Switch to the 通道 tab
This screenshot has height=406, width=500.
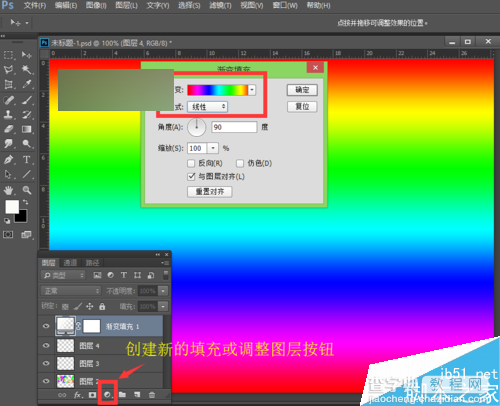tap(70, 263)
